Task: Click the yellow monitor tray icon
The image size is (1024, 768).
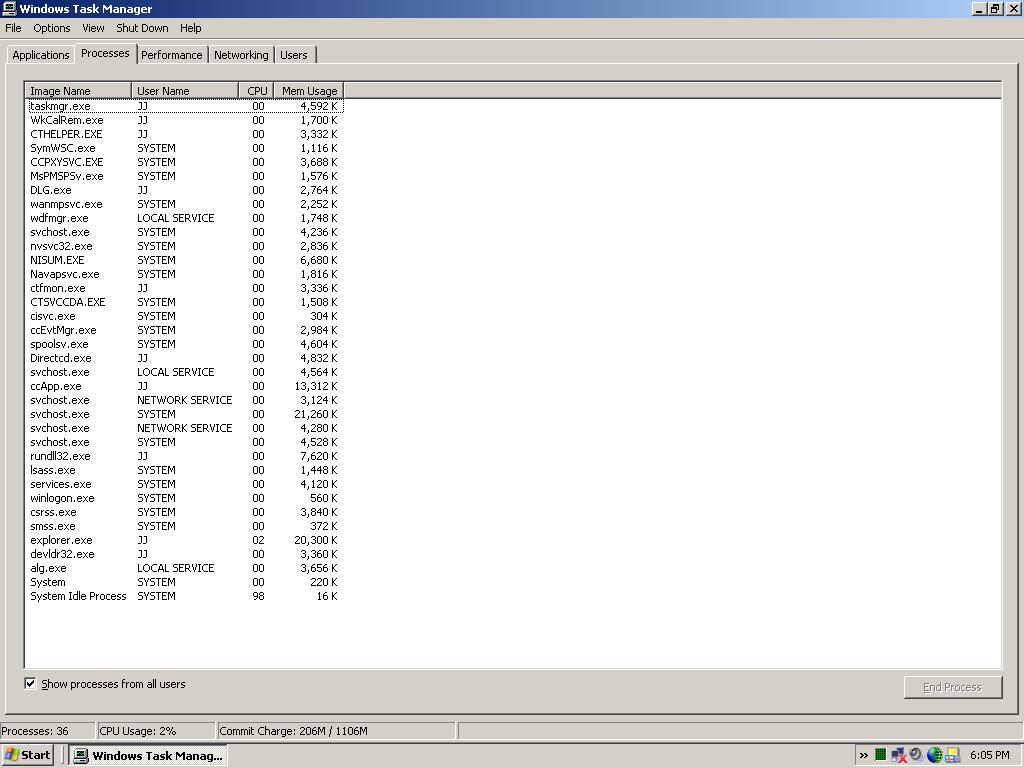Action: click(x=952, y=755)
